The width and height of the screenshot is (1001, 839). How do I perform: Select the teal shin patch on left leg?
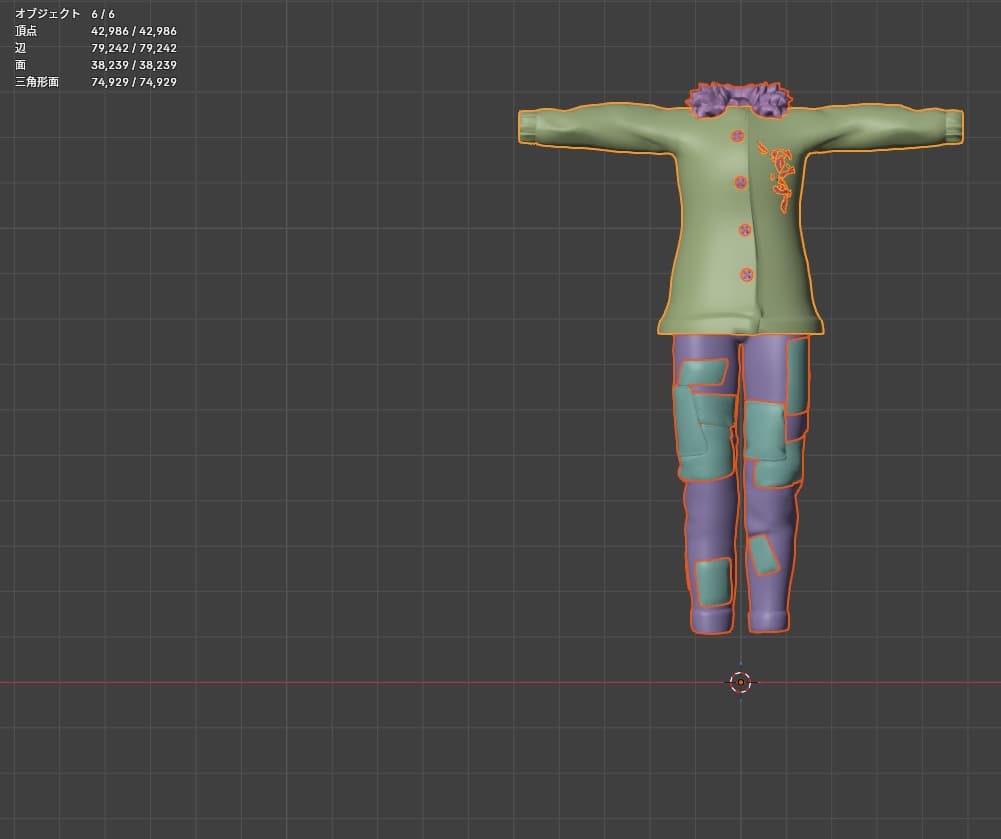[713, 582]
